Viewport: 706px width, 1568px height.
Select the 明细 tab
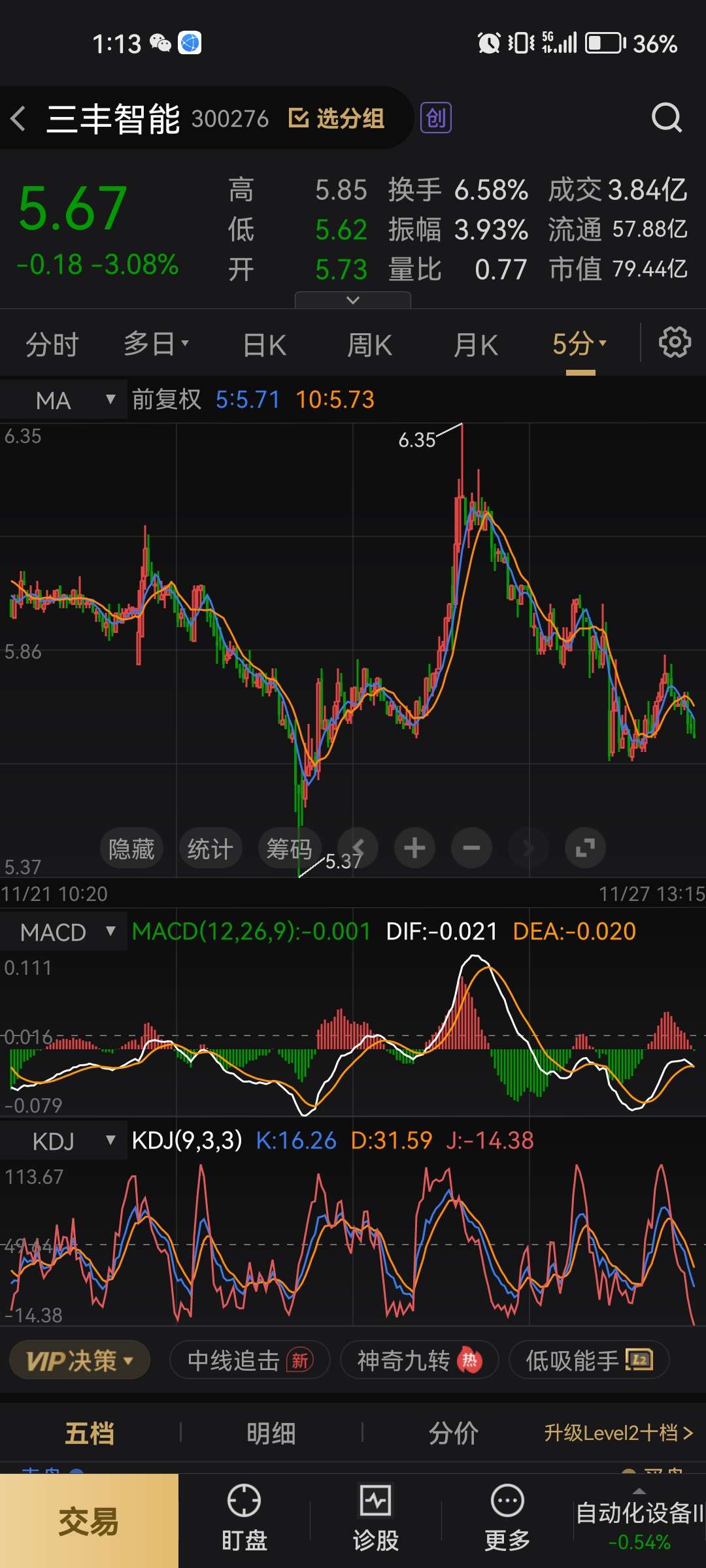pos(271,1433)
